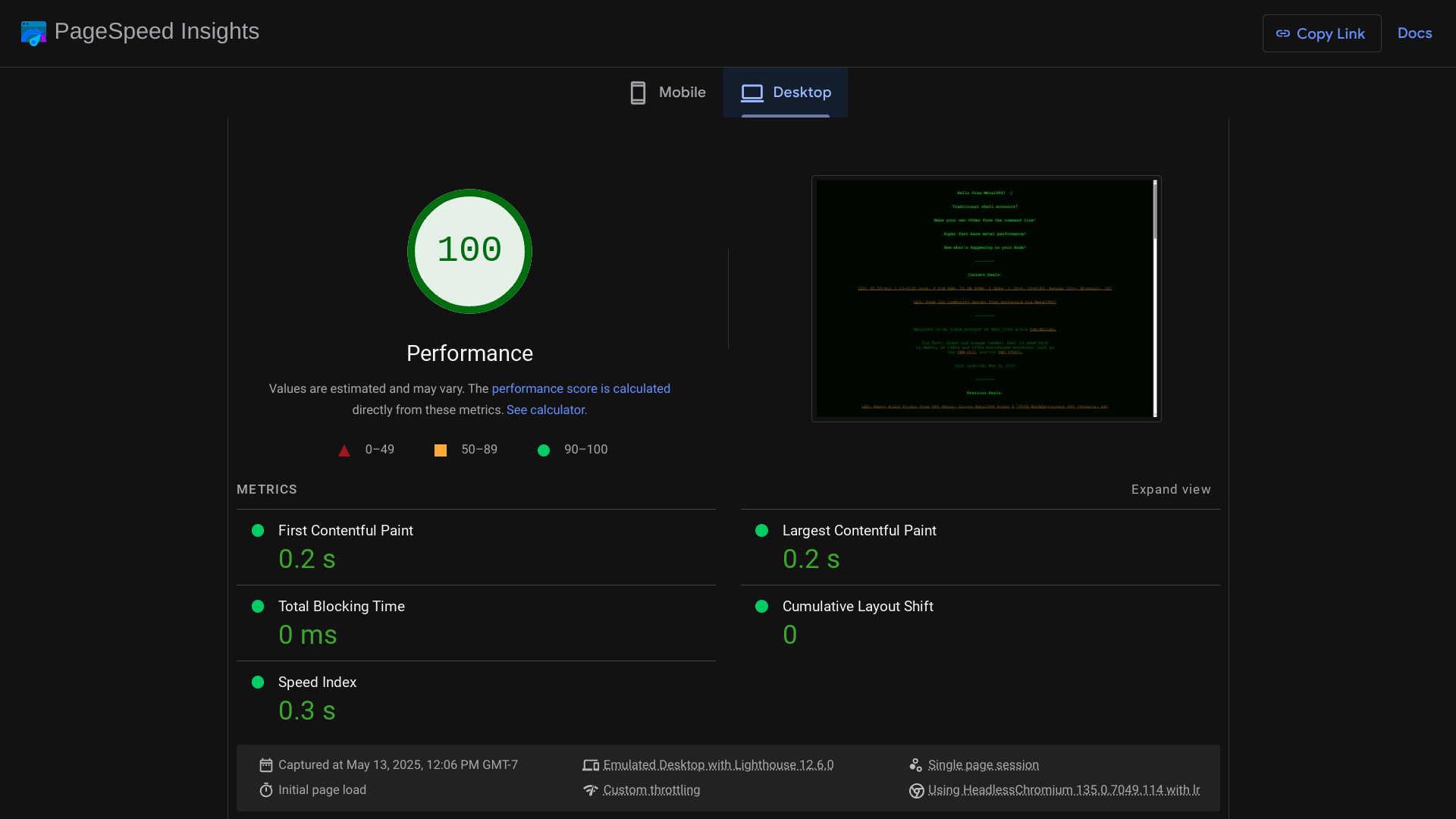
Task: Click the Cumulative Layout Shift metric label
Action: point(858,607)
